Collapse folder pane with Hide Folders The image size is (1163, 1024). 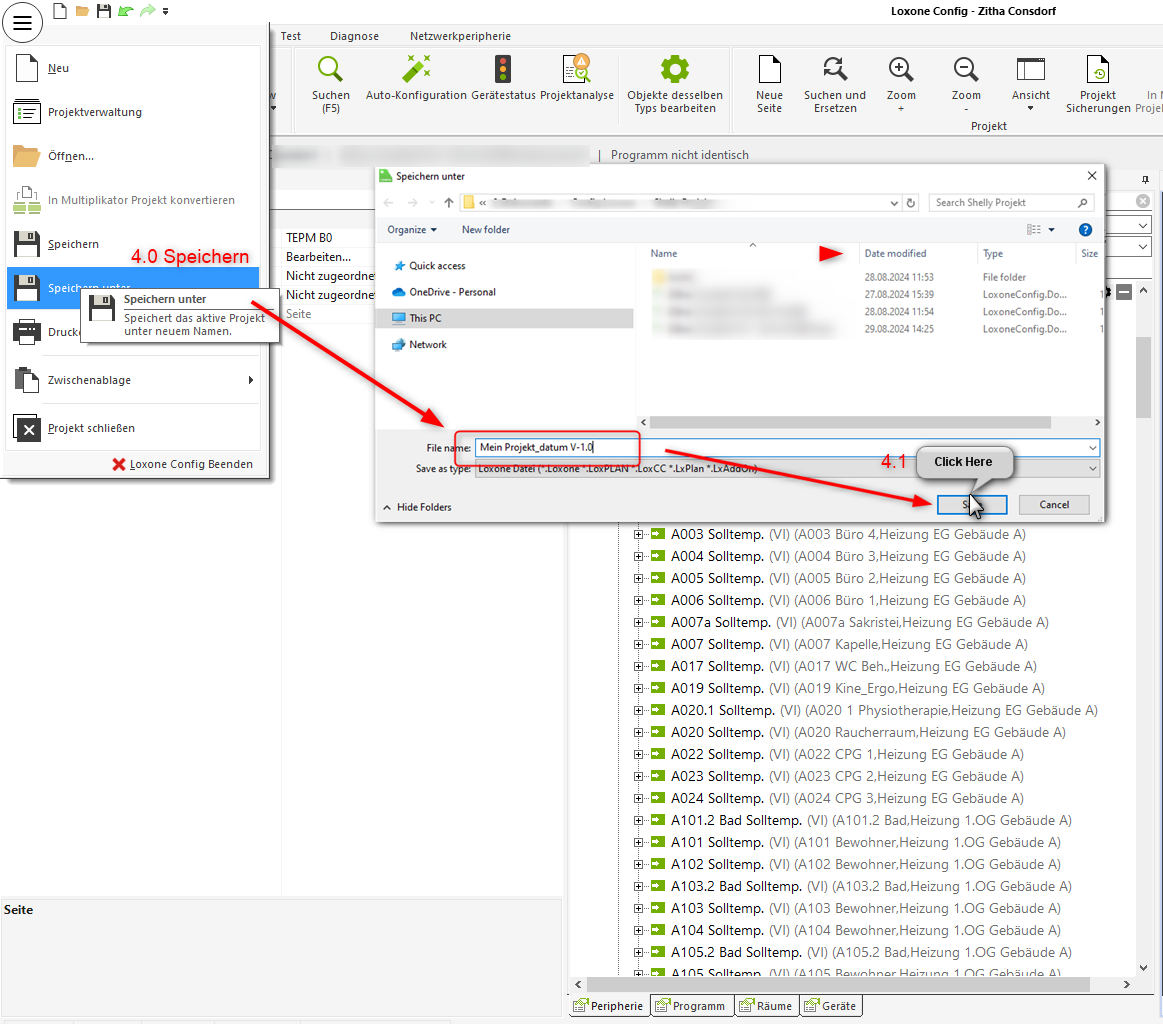pyautogui.click(x=416, y=507)
